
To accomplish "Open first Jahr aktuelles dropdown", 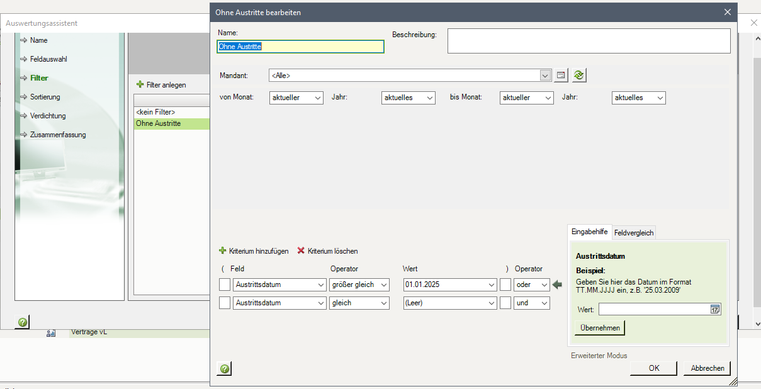I will click(430, 97).
